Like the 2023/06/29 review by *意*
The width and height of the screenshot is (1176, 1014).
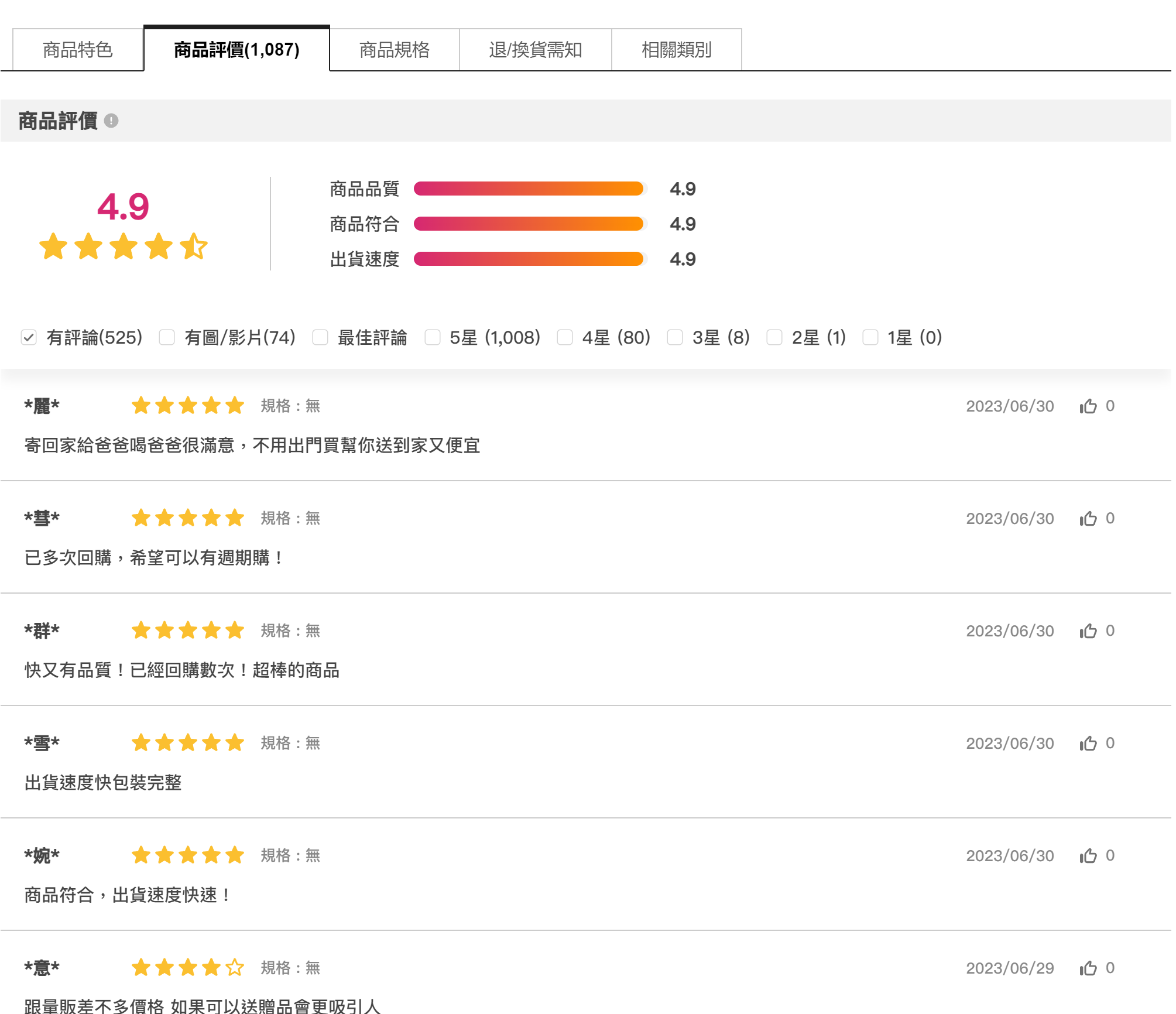[1088, 968]
